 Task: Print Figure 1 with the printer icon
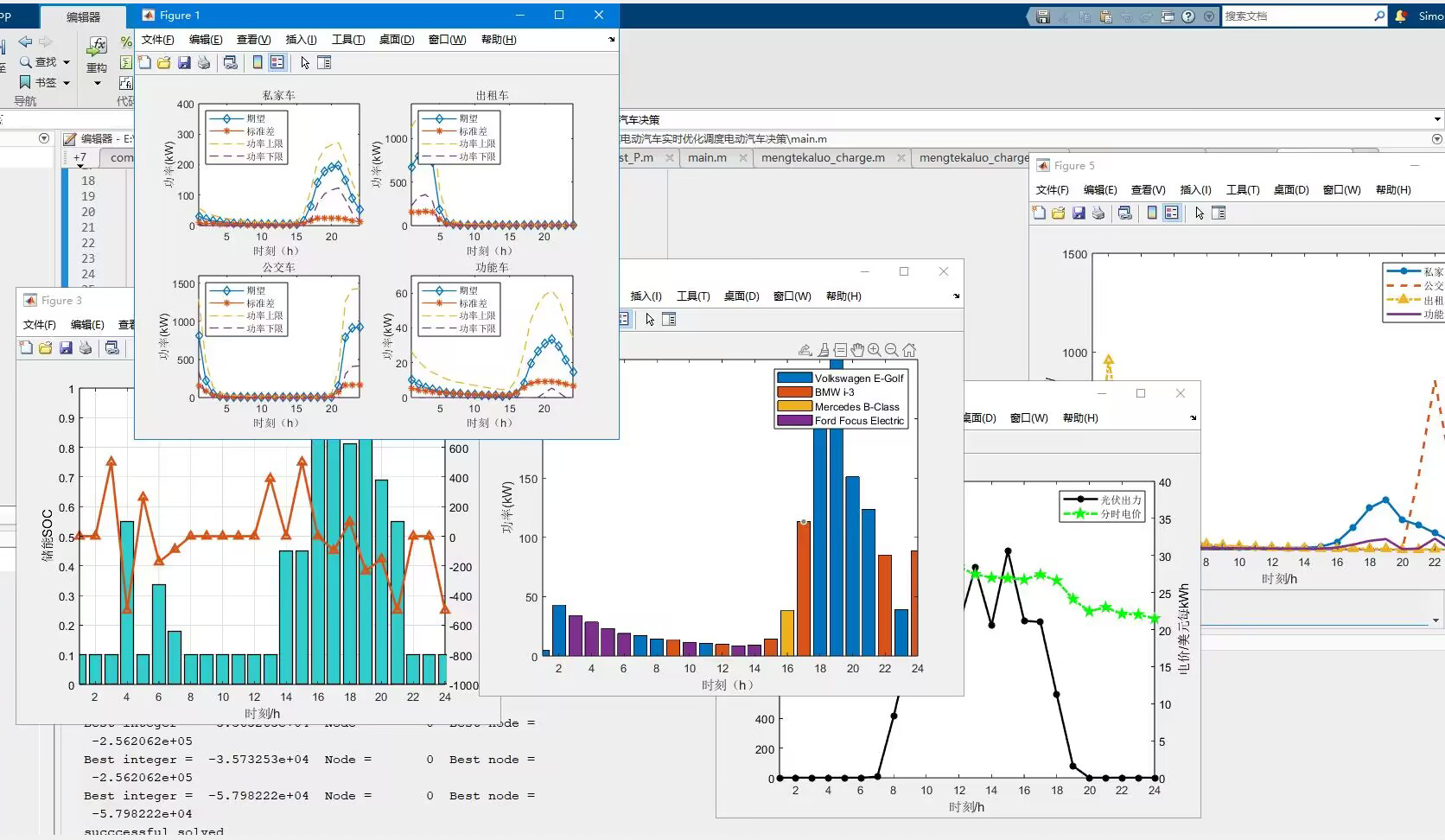[204, 62]
